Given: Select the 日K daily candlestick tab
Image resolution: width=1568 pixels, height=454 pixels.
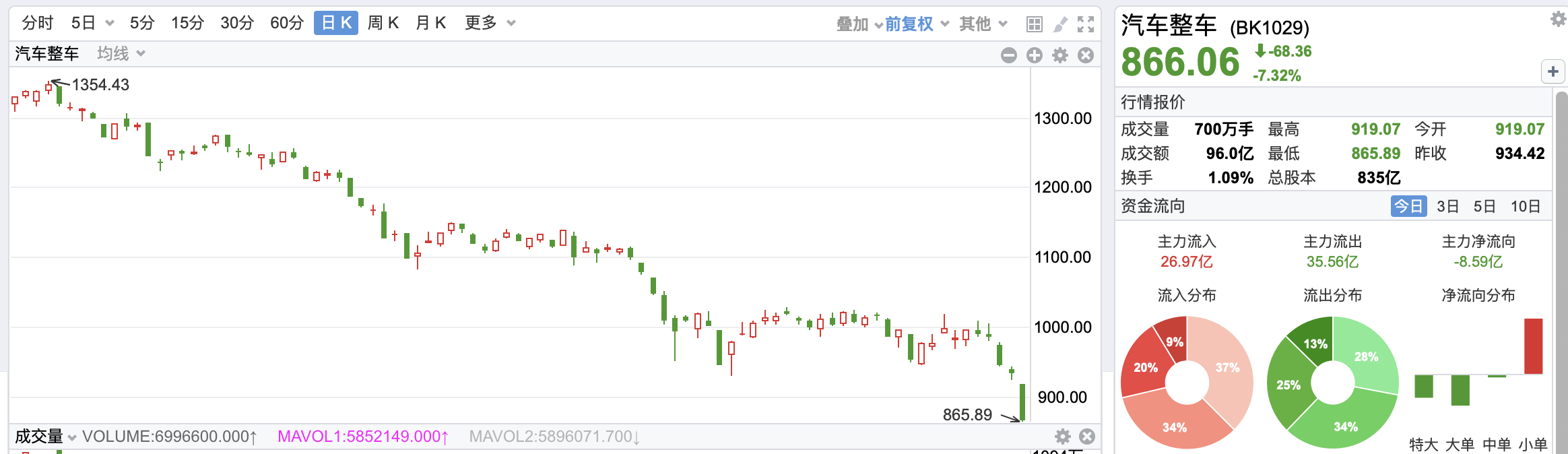Looking at the screenshot, I should pyautogui.click(x=336, y=23).
